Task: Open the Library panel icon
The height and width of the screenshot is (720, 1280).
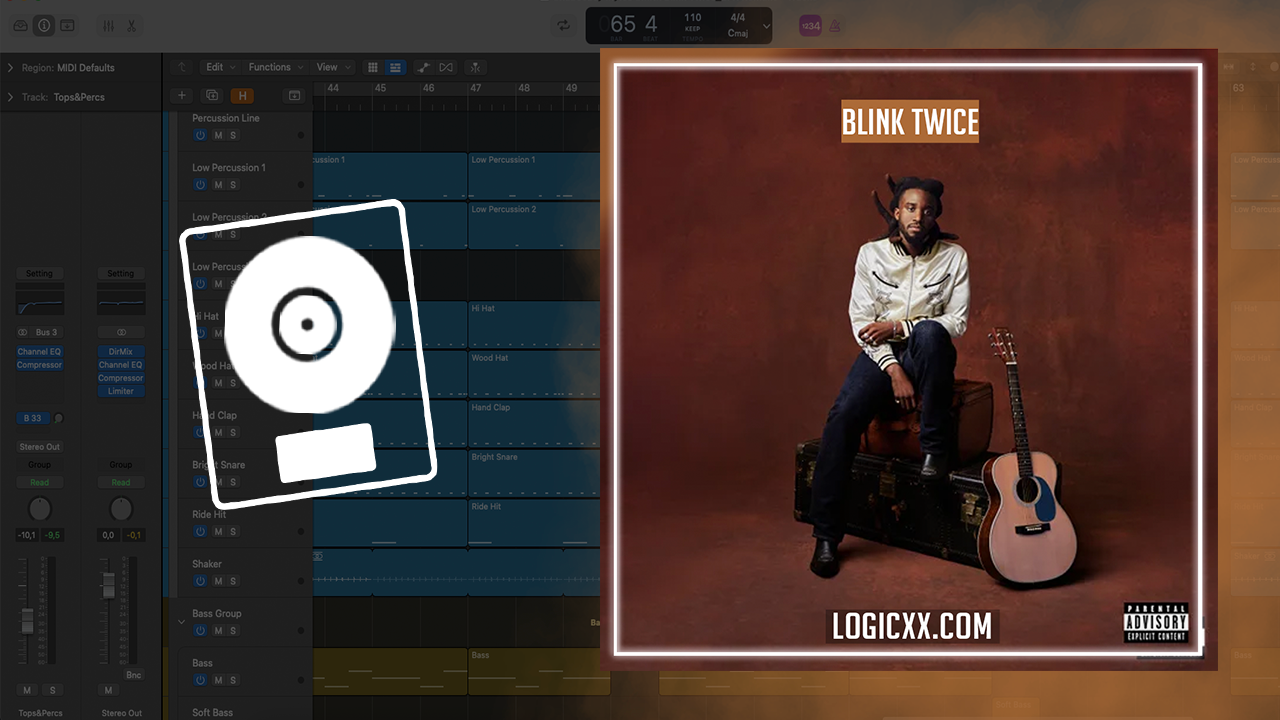Action: 20,25
